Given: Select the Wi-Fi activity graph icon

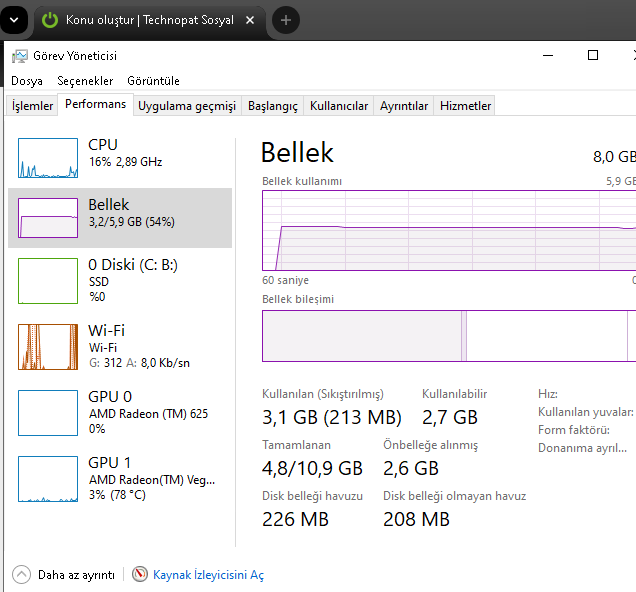Looking at the screenshot, I should tap(48, 346).
